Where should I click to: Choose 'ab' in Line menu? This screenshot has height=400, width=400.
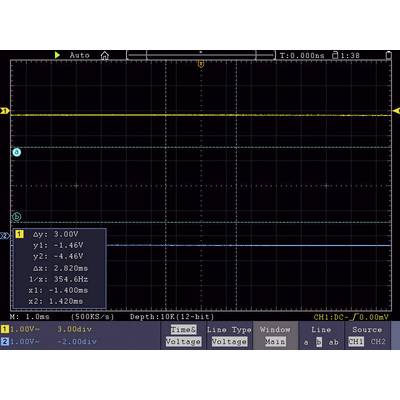(x=333, y=342)
